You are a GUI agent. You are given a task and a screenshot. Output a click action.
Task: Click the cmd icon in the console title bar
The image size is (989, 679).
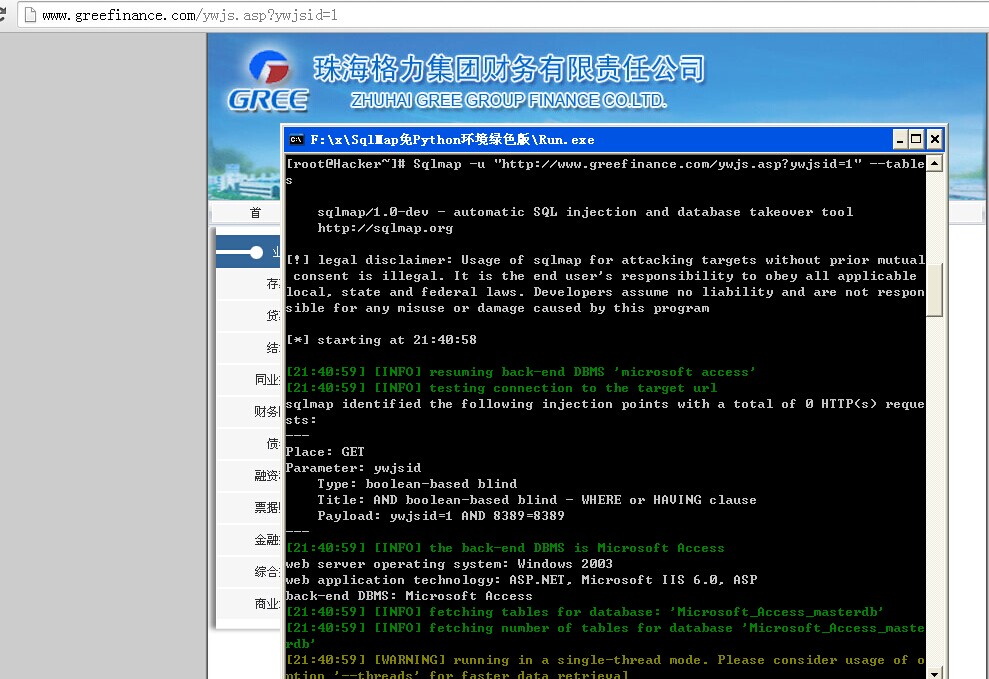pos(296,139)
